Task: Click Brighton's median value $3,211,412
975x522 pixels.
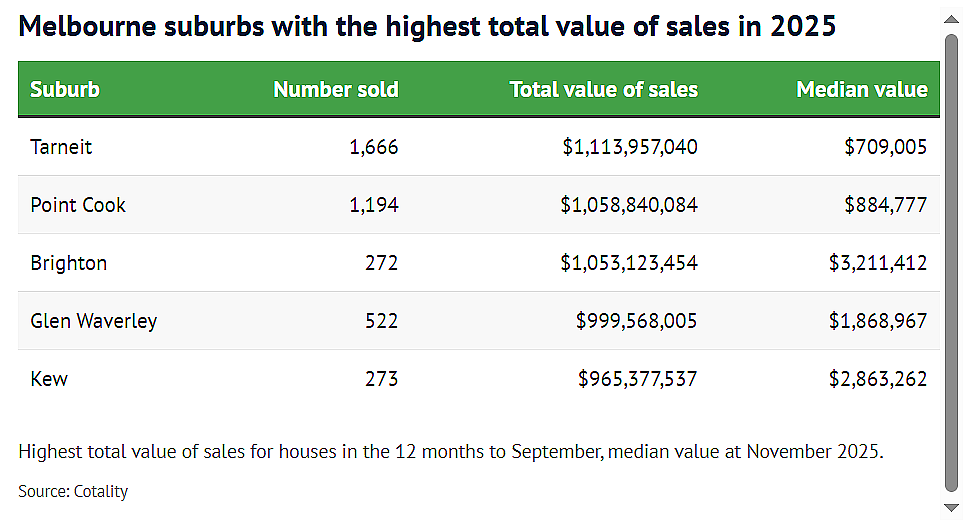Action: coord(877,263)
